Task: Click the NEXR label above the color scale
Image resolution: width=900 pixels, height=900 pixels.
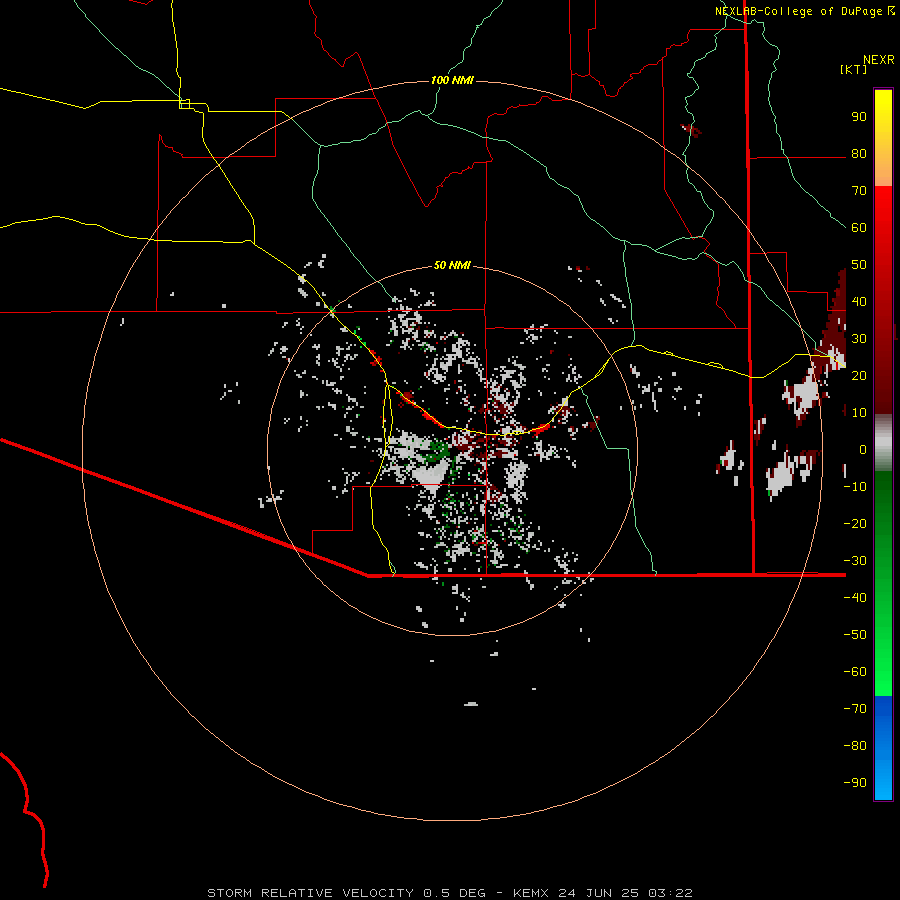Action: [x=878, y=60]
